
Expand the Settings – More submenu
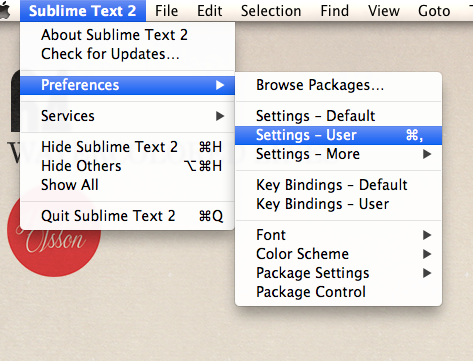click(x=338, y=154)
